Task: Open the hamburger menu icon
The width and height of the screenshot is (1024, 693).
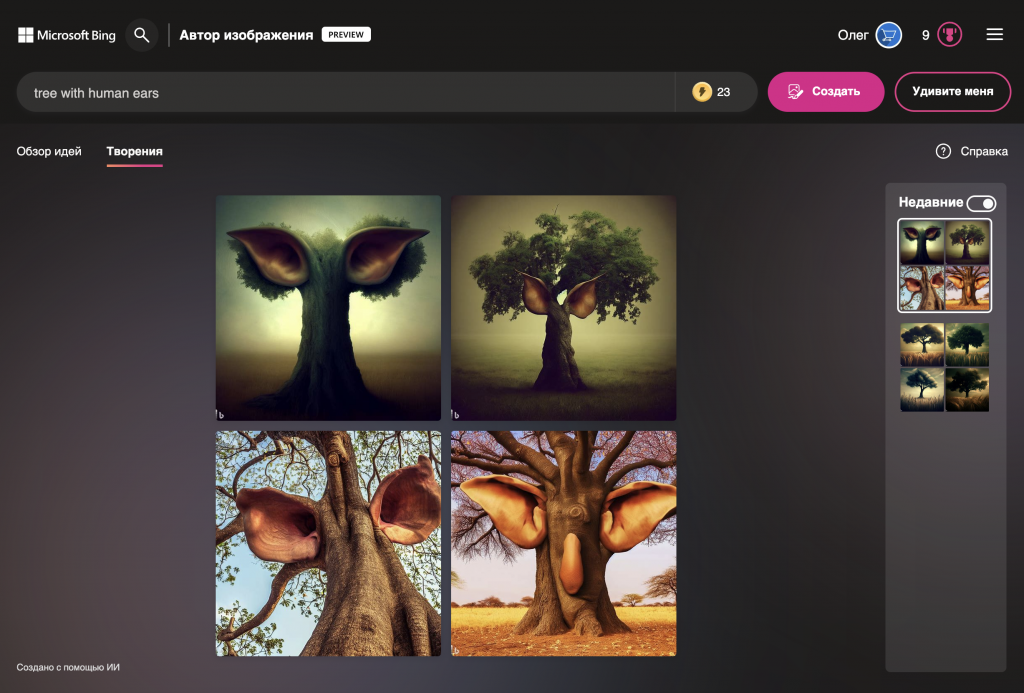Action: [x=994, y=35]
